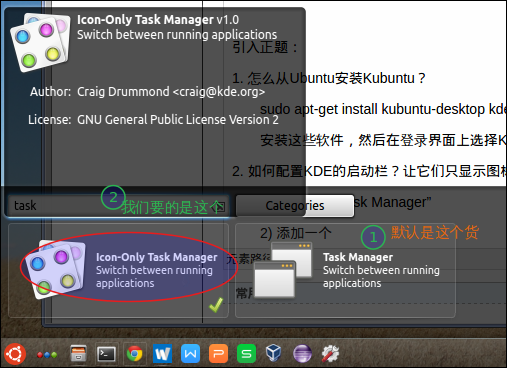The width and height of the screenshot is (507, 368).
Task: Open the file cabinet file manager icon
Action: (79, 354)
